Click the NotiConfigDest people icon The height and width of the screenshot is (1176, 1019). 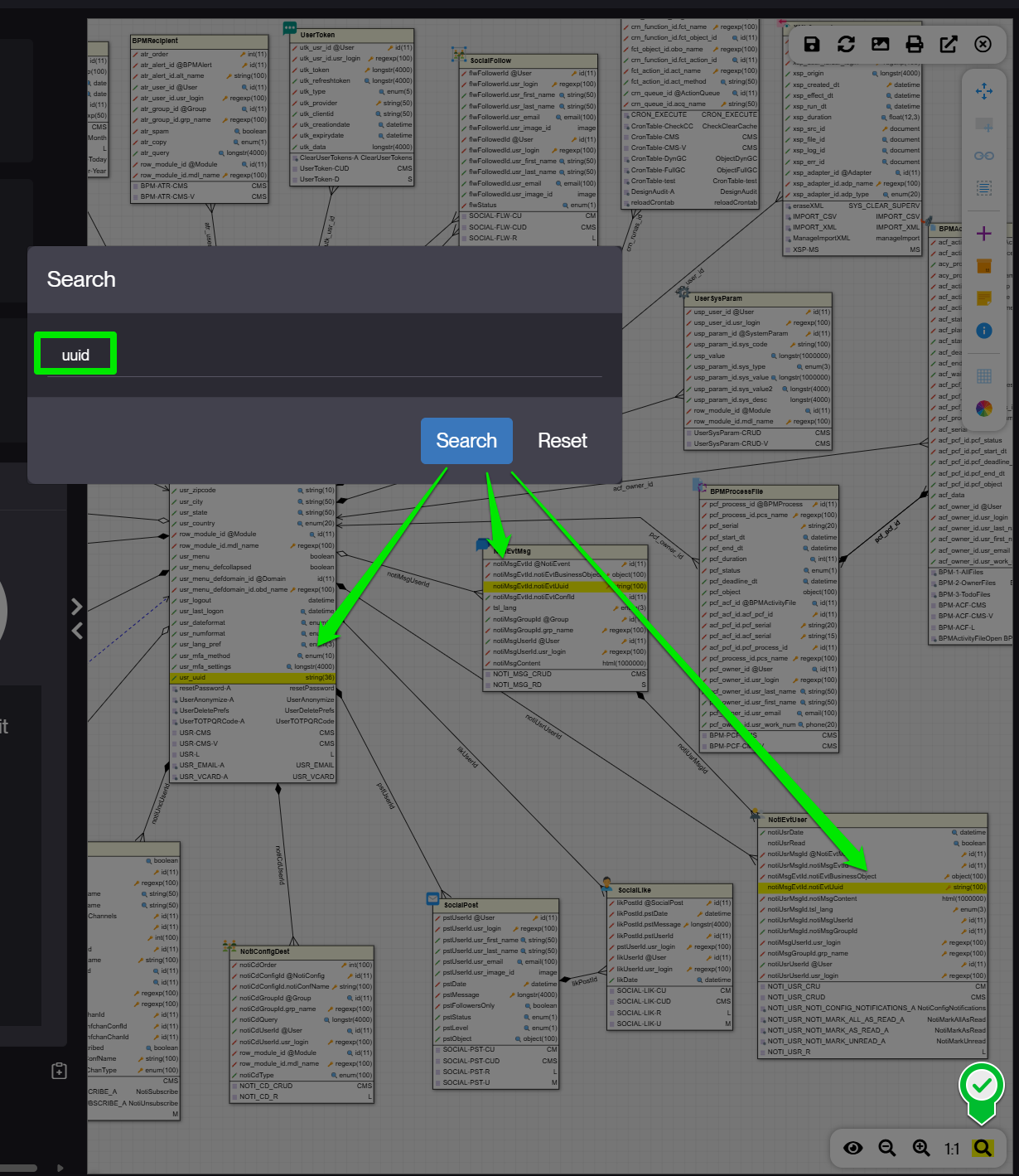[x=229, y=946]
